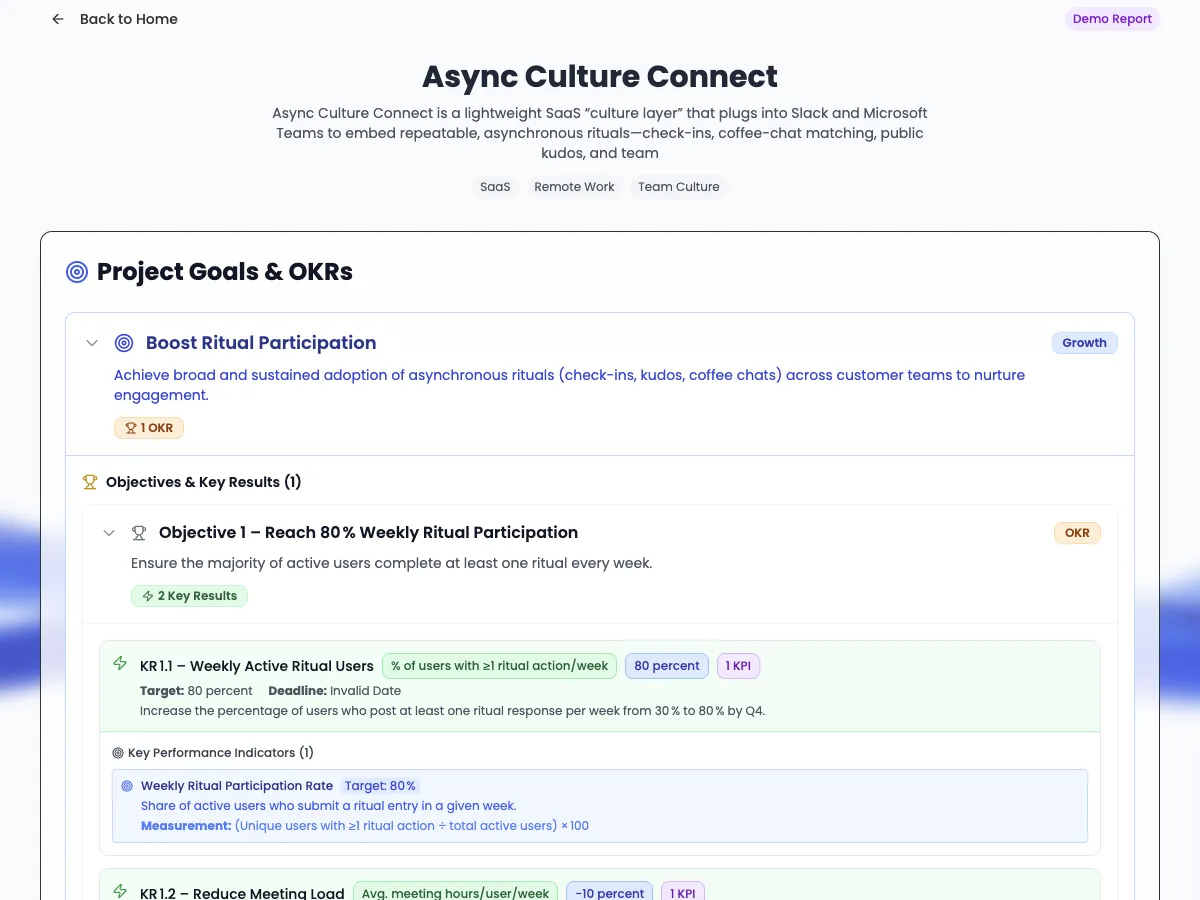Collapse the Boost Ritual Participation goal

click(x=92, y=343)
